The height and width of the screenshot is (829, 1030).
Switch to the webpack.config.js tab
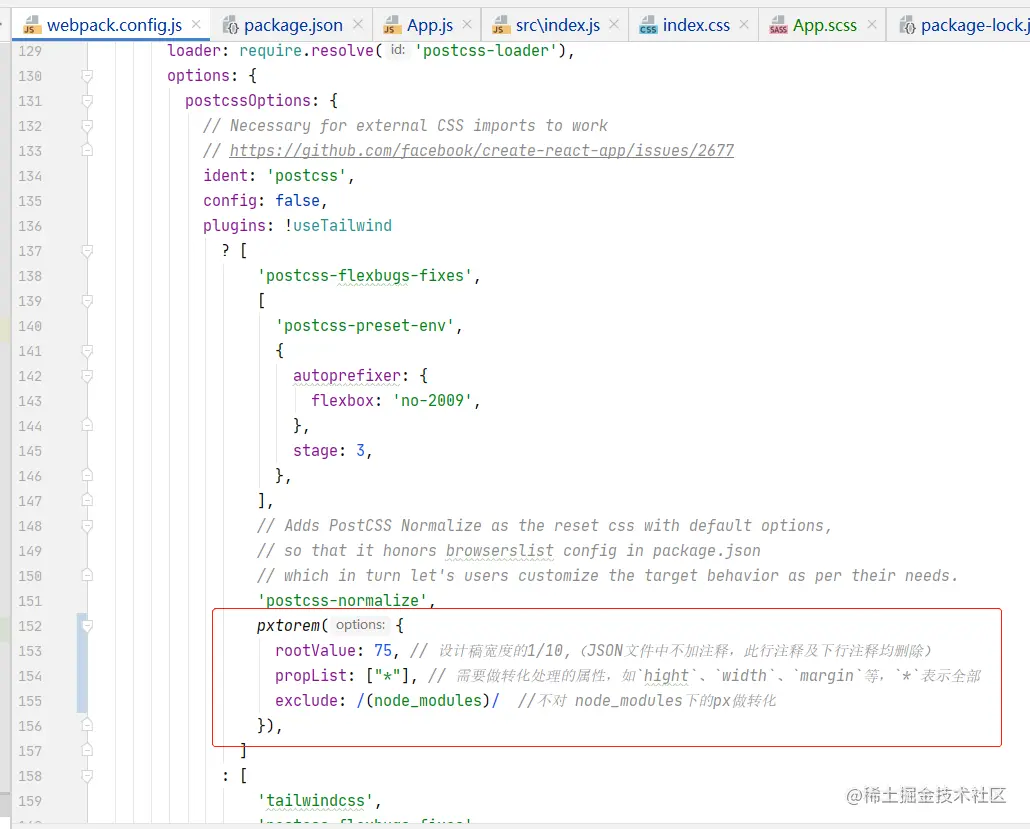(114, 25)
